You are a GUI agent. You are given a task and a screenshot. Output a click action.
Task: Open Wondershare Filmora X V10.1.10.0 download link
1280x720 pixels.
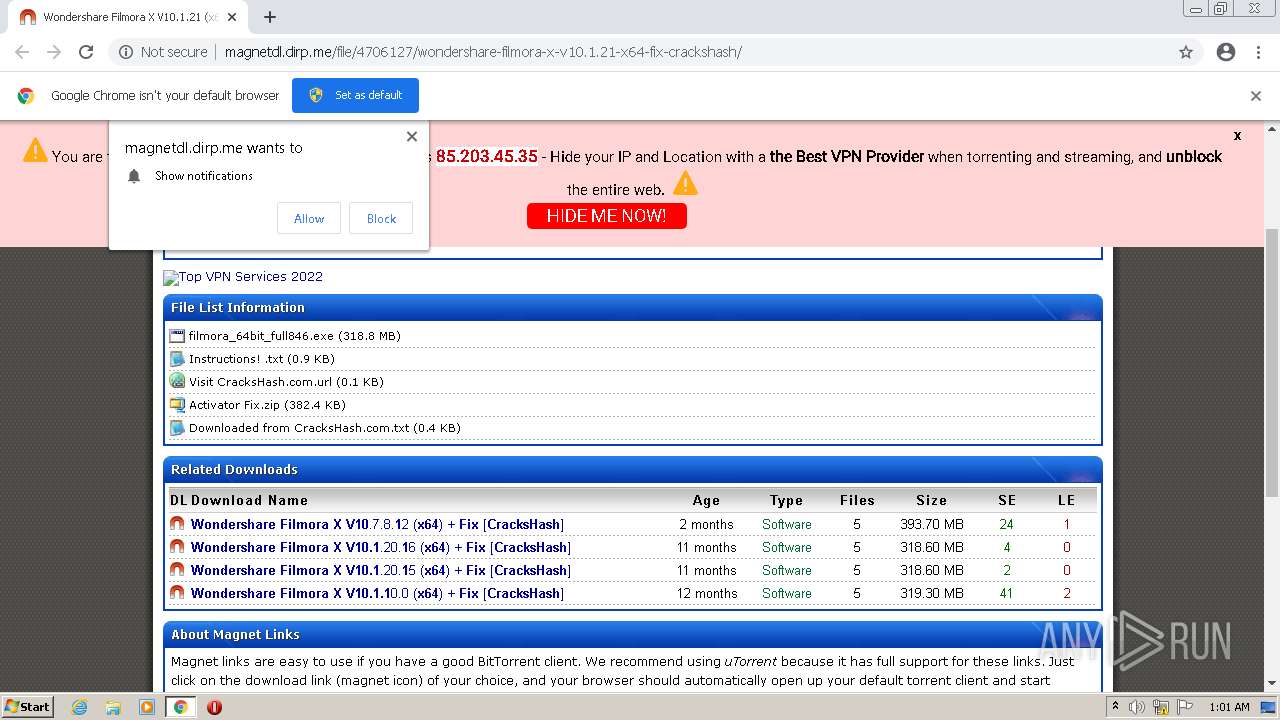point(377,593)
